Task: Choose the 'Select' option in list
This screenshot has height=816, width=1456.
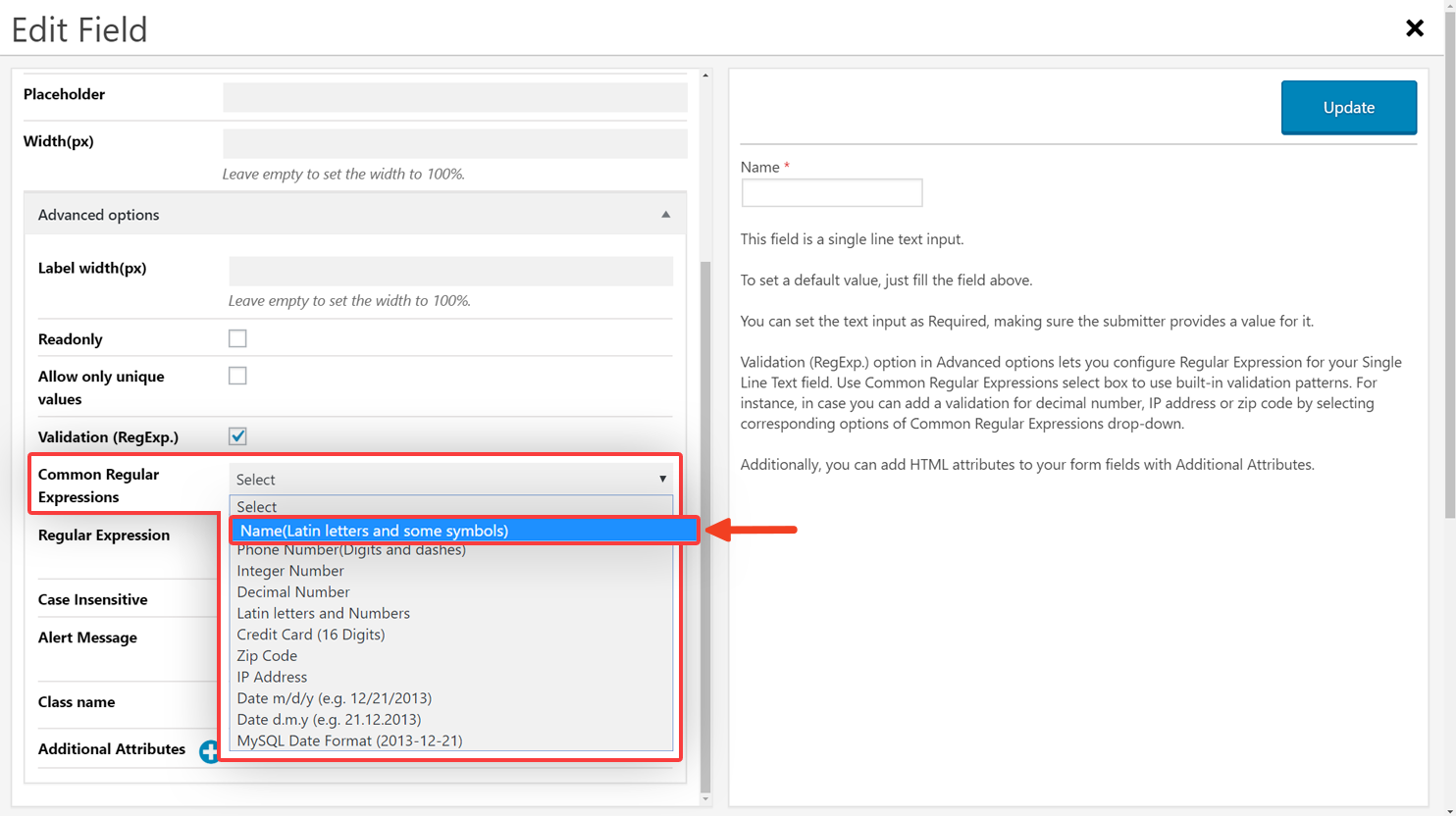Action: (450, 506)
